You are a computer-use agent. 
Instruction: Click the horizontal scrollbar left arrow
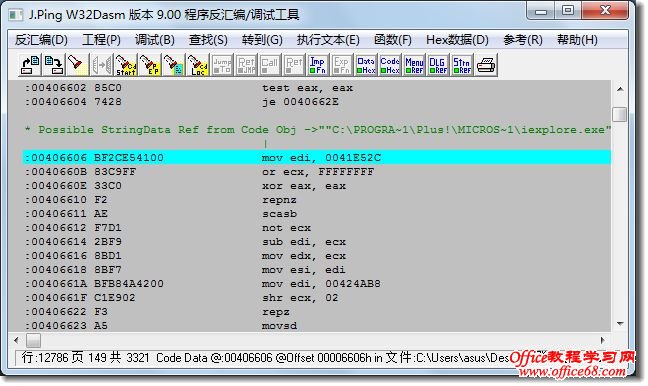[x=16, y=341]
